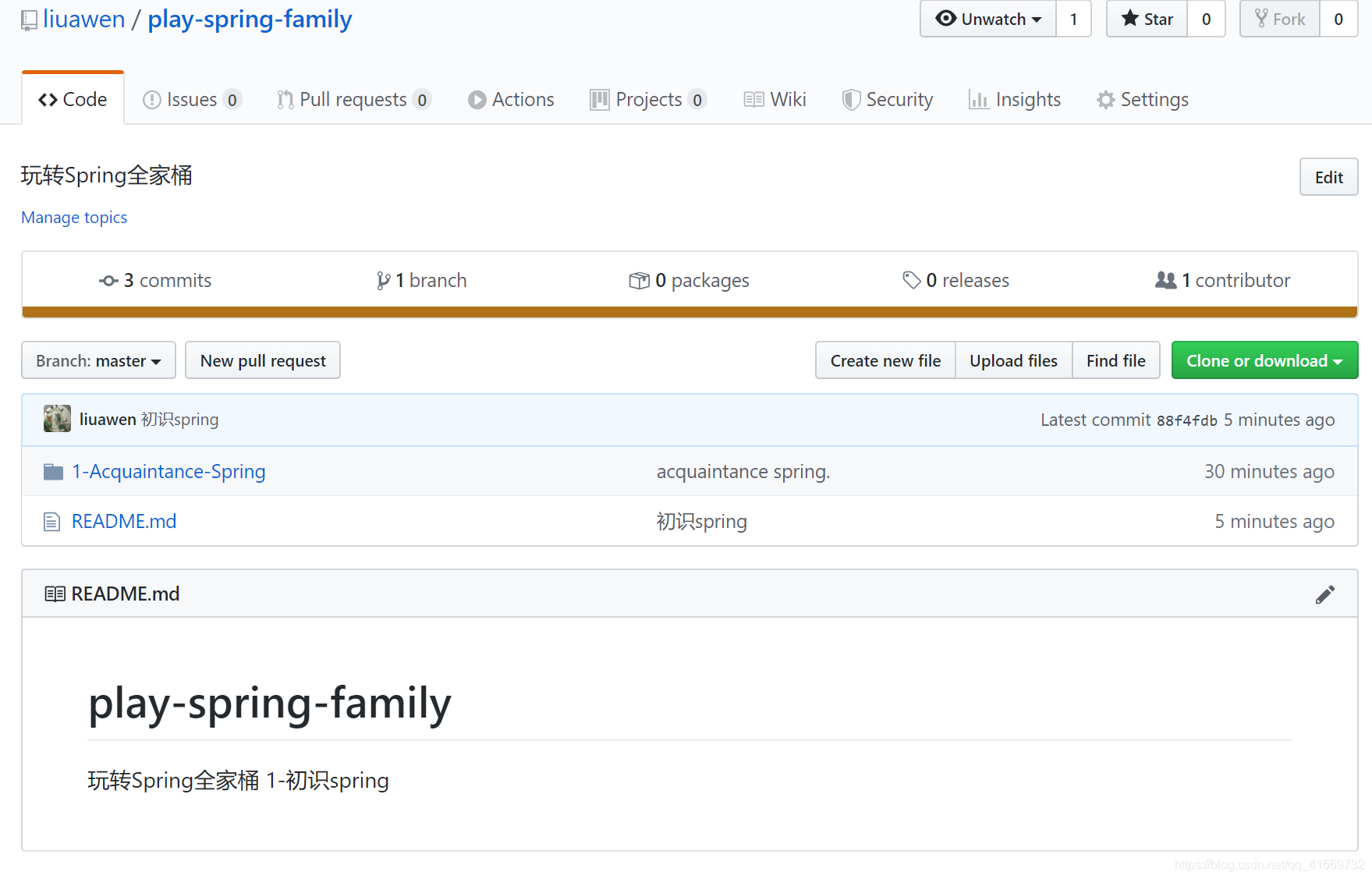Open the Settings tab
The image size is (1372, 879).
[x=1143, y=100]
